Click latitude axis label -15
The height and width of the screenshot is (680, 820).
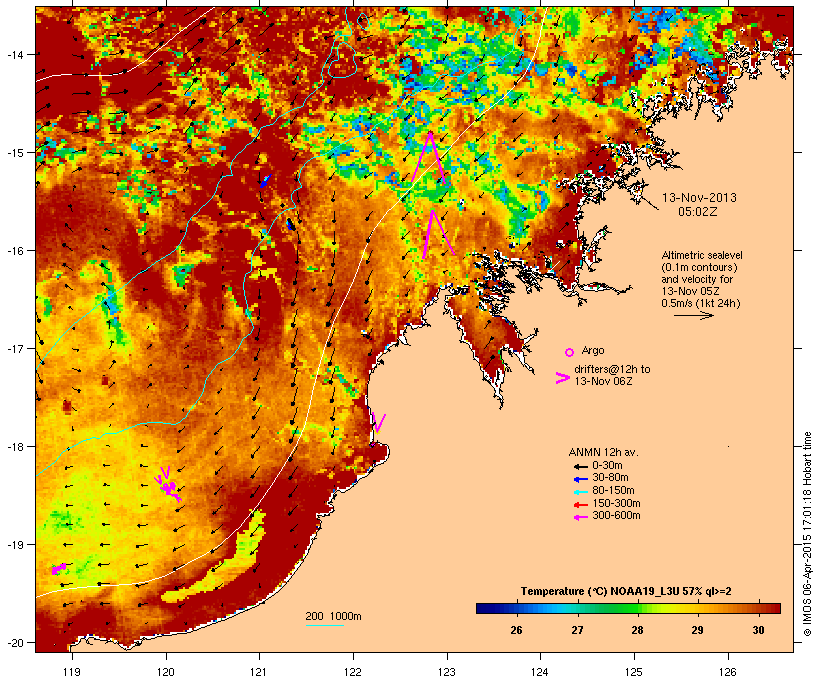click(x=16, y=153)
